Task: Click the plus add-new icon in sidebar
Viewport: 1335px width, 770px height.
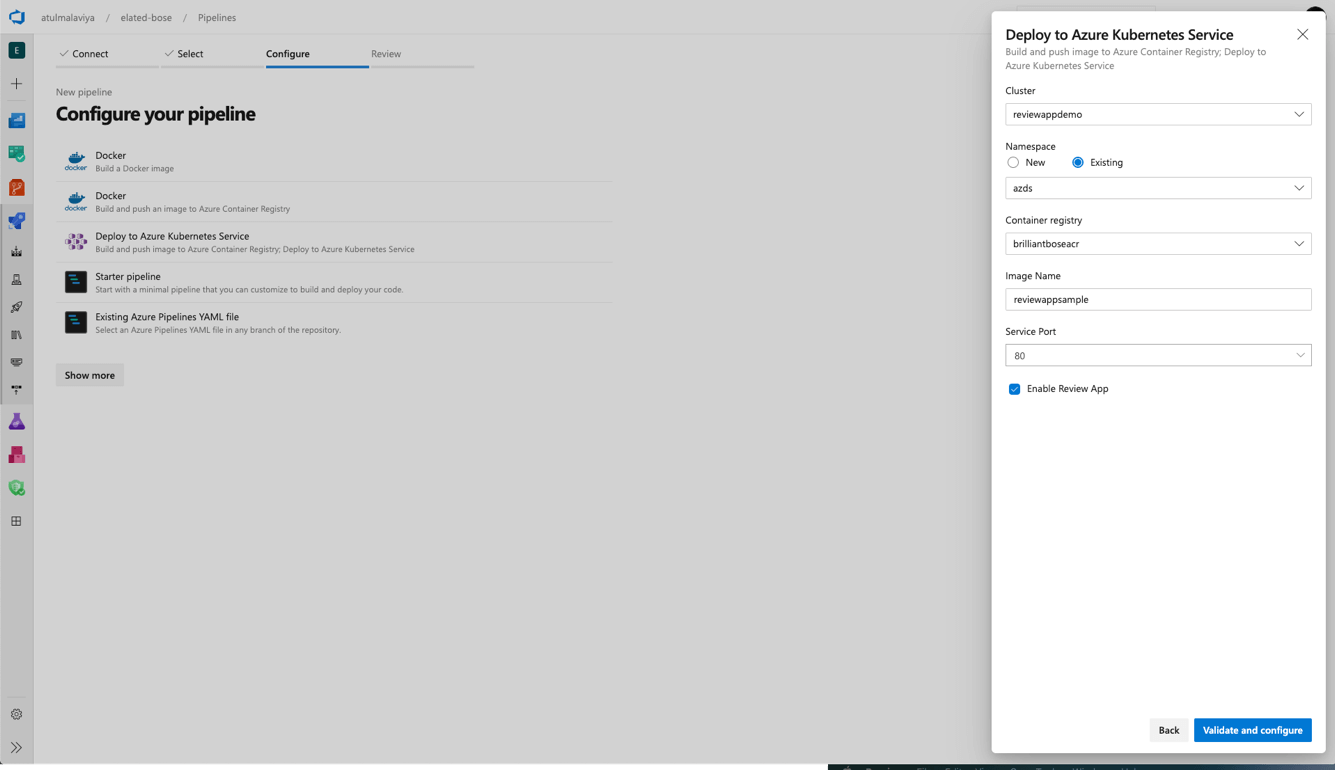Action: (x=17, y=84)
